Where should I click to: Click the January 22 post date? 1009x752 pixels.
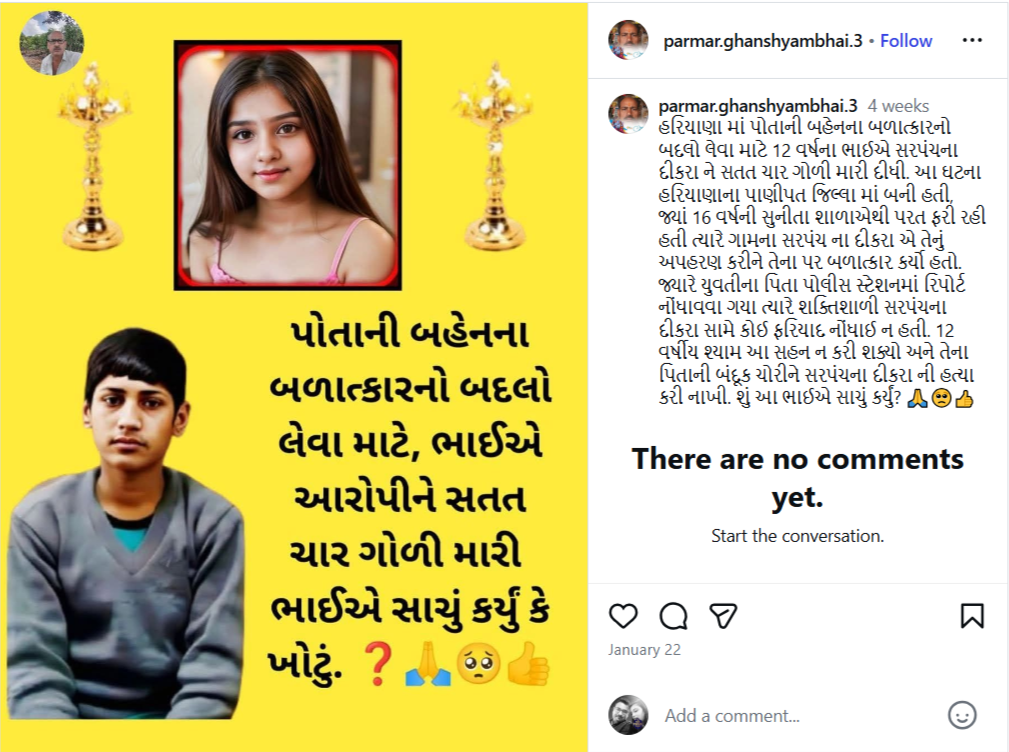(644, 650)
